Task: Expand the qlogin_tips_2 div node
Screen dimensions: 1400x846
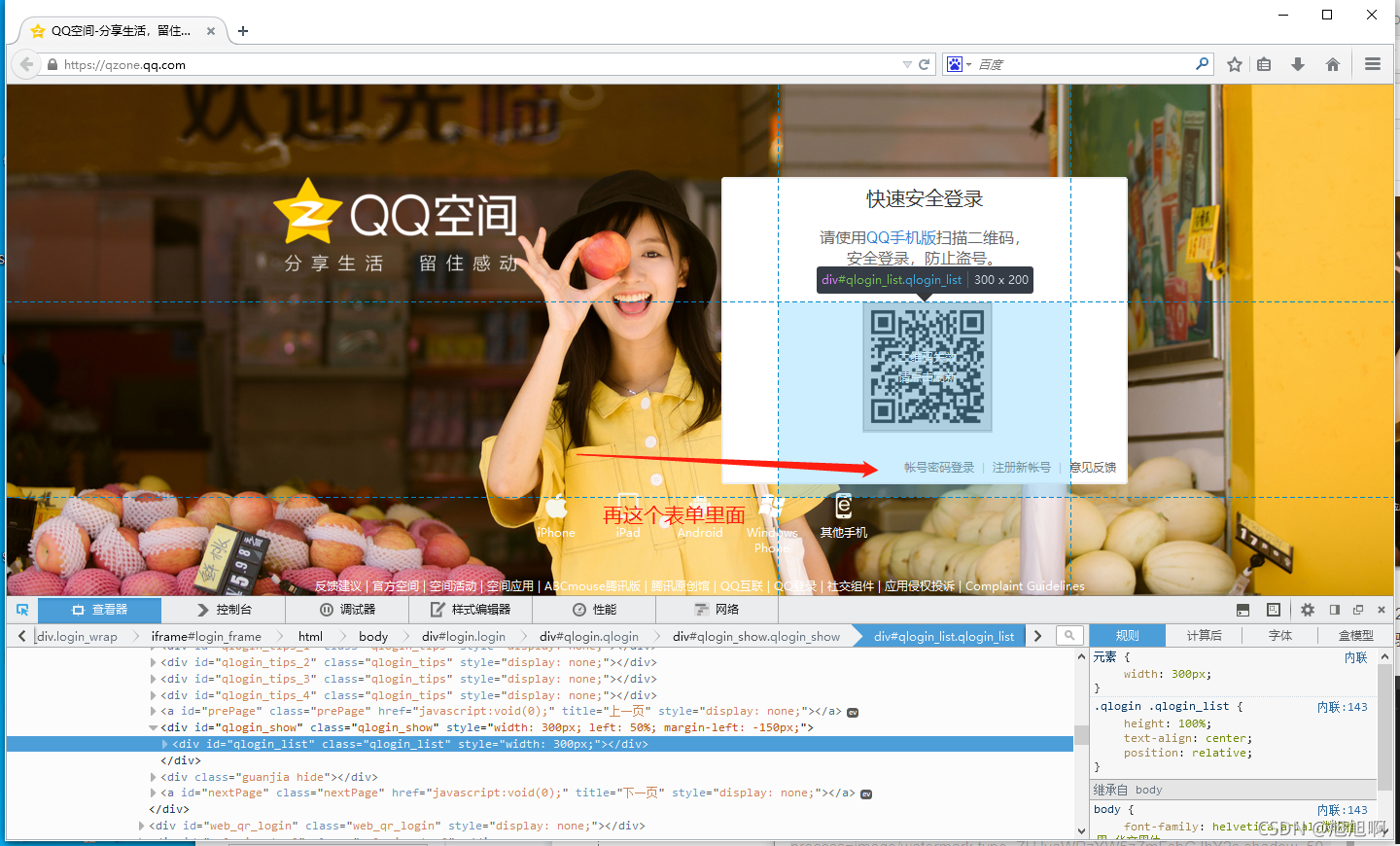Action: coord(153,662)
